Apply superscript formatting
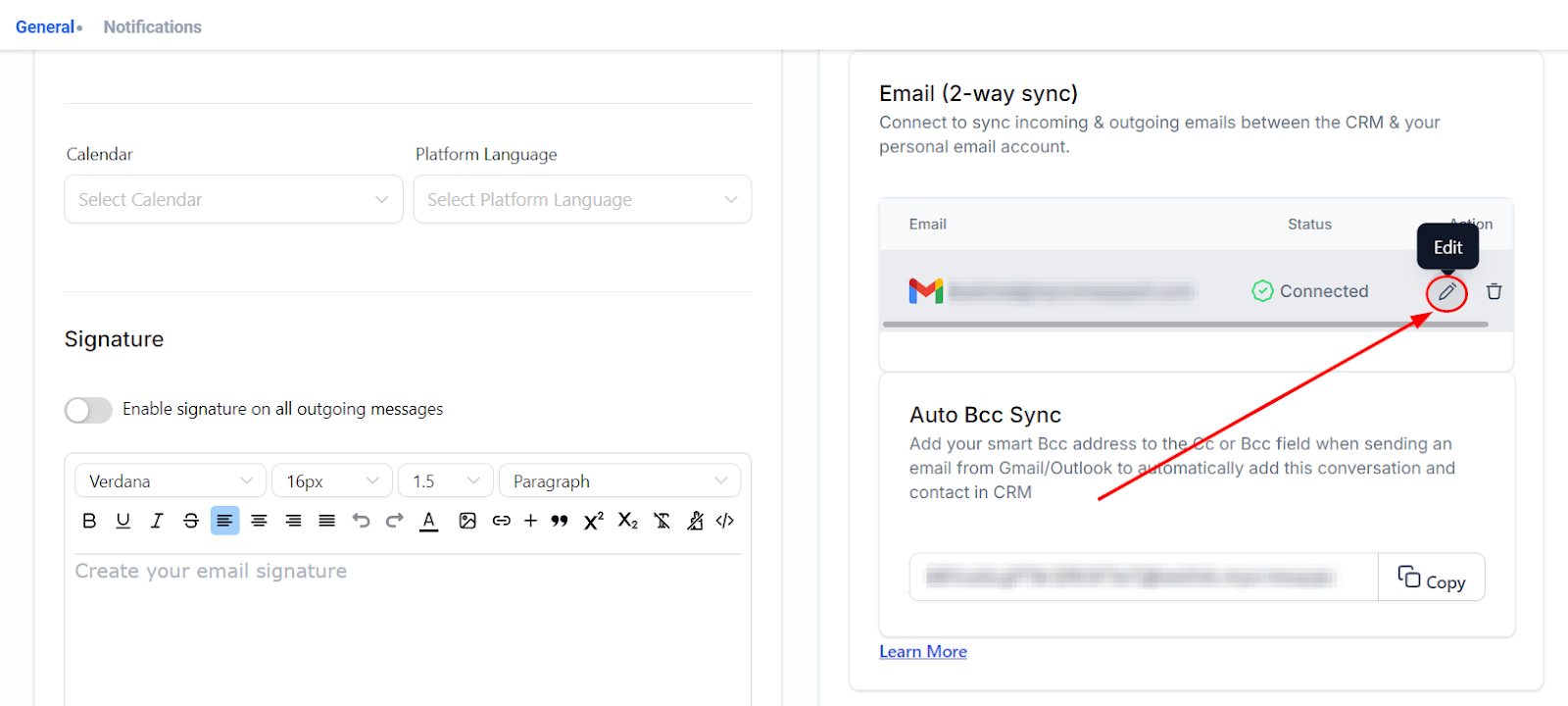This screenshot has height=706, width=1568. click(x=594, y=521)
